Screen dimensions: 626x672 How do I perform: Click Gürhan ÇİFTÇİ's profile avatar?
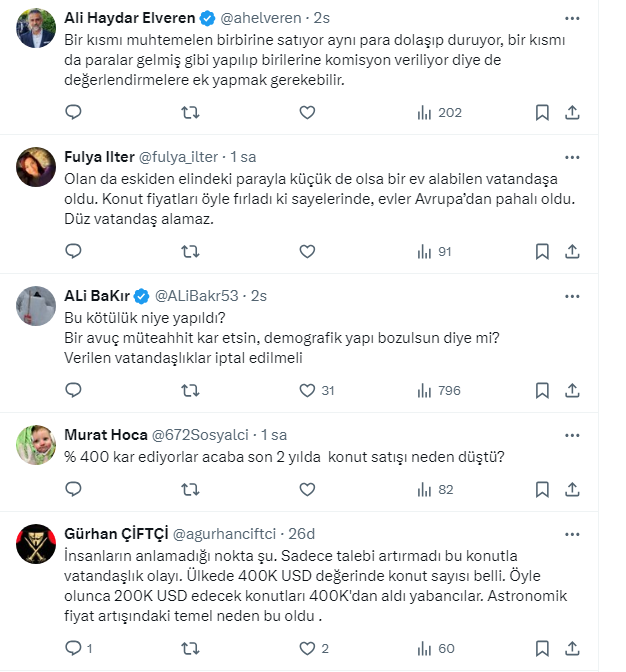[x=36, y=543]
